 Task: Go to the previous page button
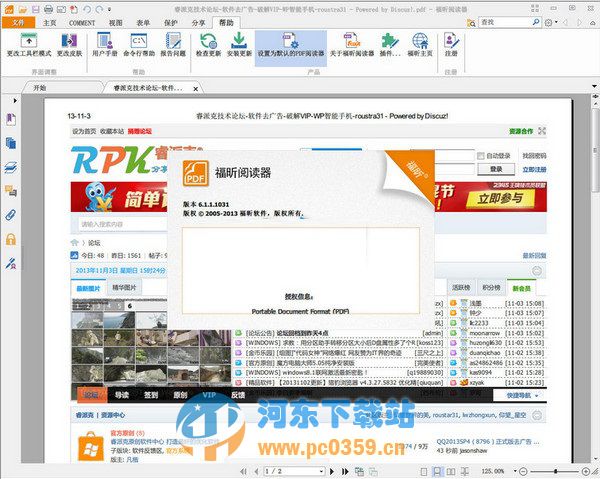256,471
